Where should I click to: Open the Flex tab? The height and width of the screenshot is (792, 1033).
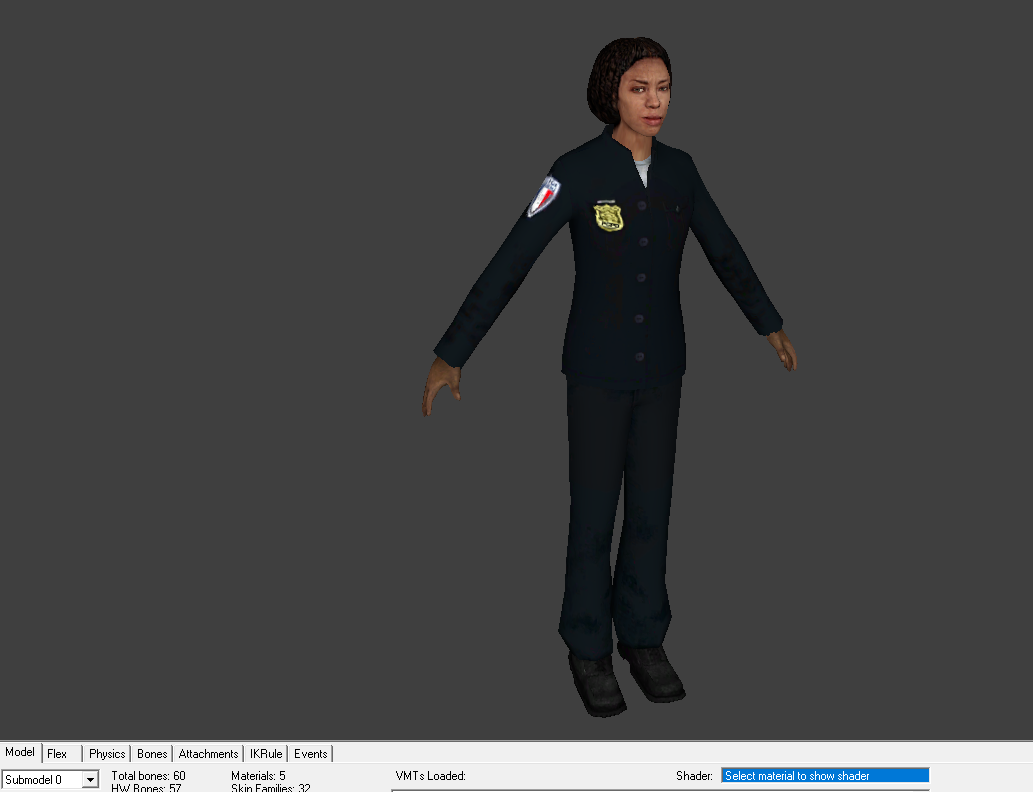[58, 754]
